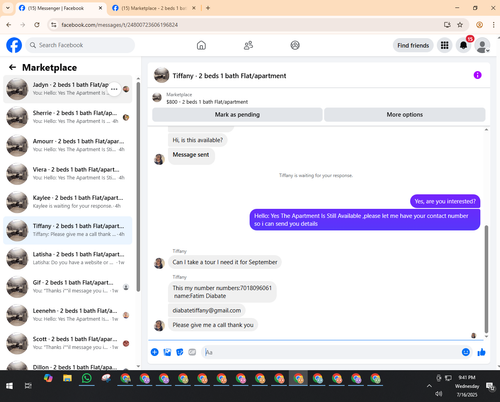Viewport: 500px width, 402px height.
Task: Open the notifications bell icon
Action: point(463,45)
